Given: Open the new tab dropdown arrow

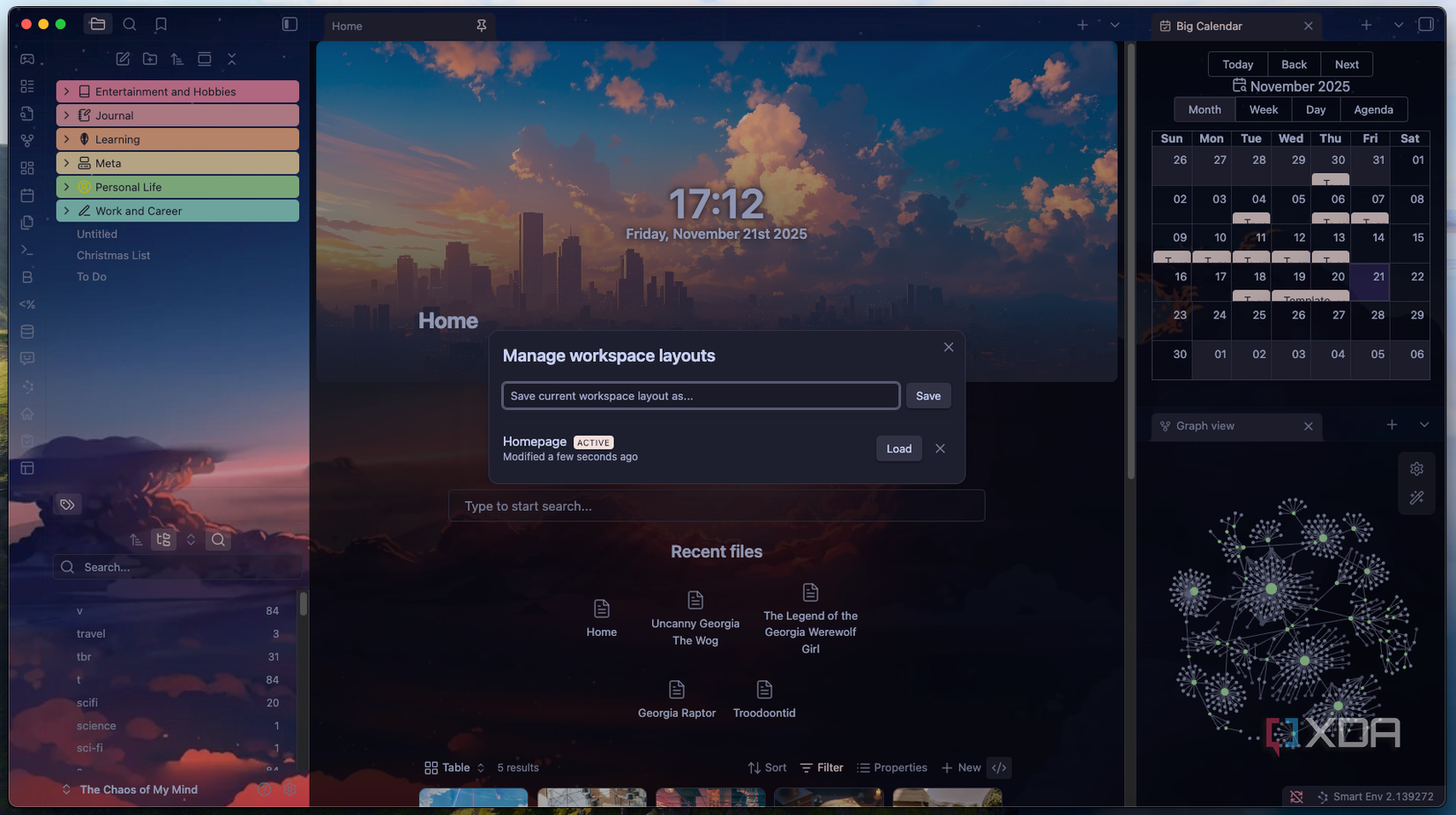Looking at the screenshot, I should click(1115, 26).
